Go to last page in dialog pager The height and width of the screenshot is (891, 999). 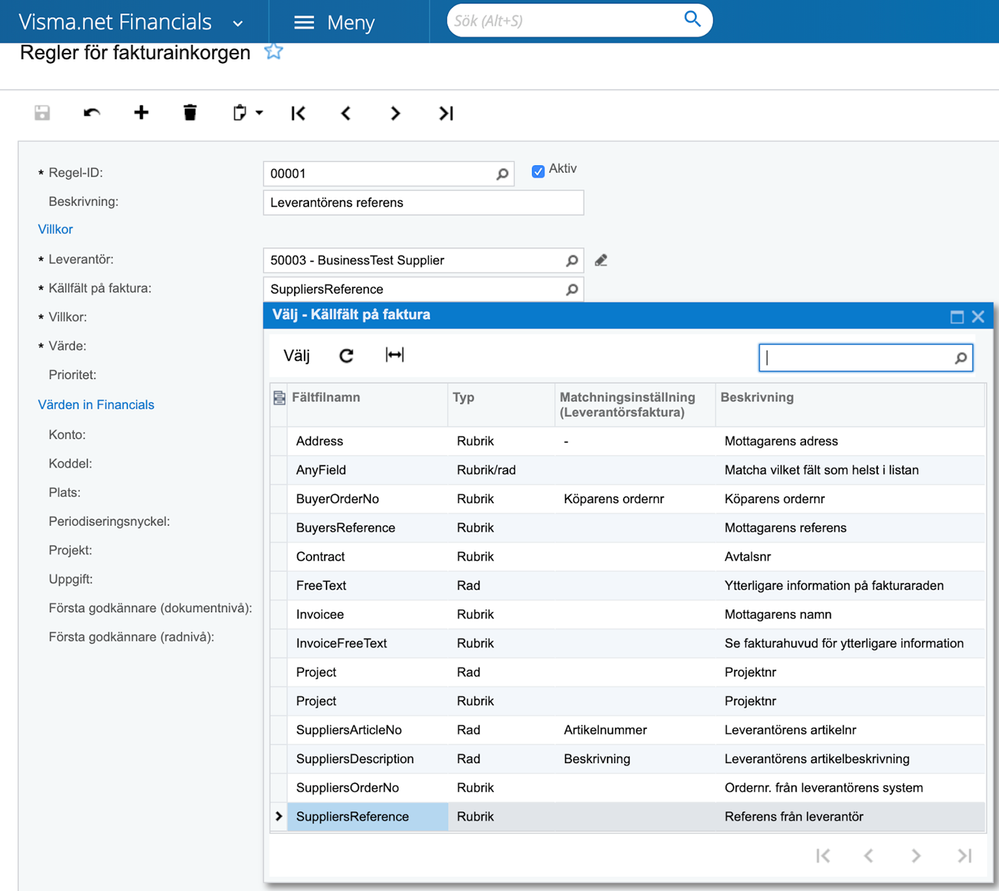coord(965,855)
